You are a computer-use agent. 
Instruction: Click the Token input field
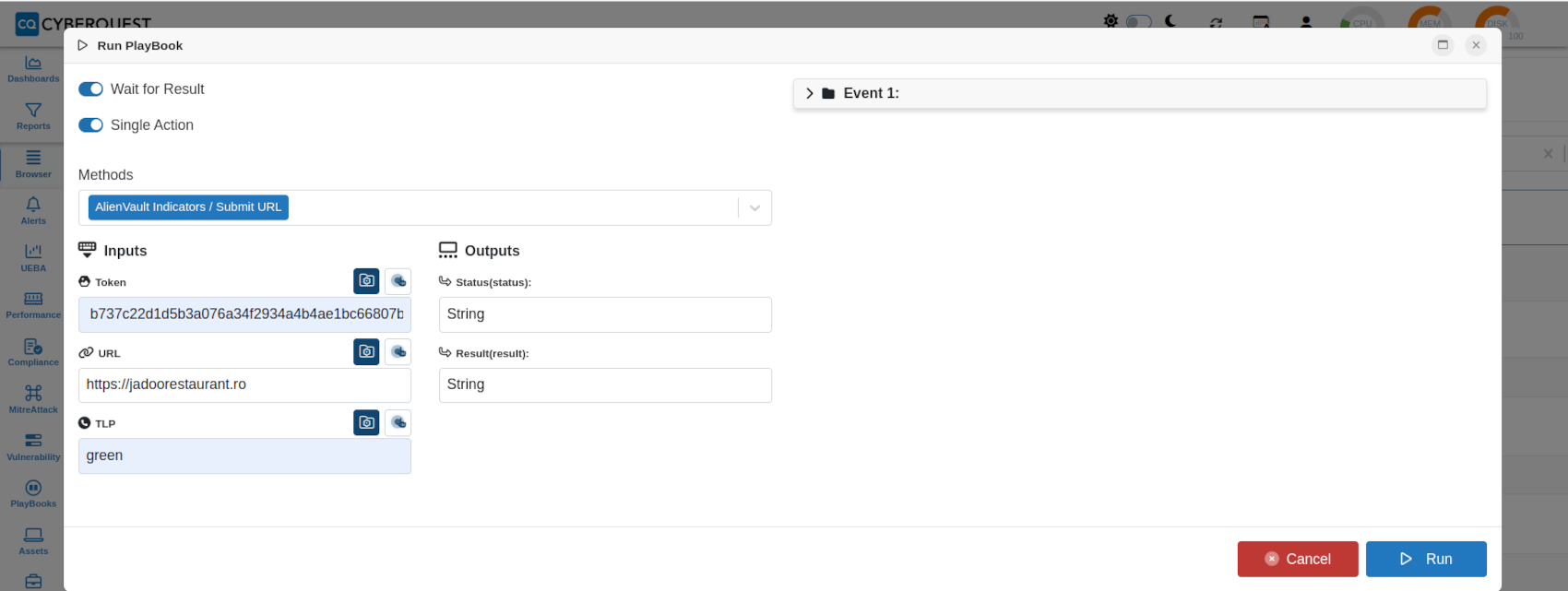pos(244,314)
